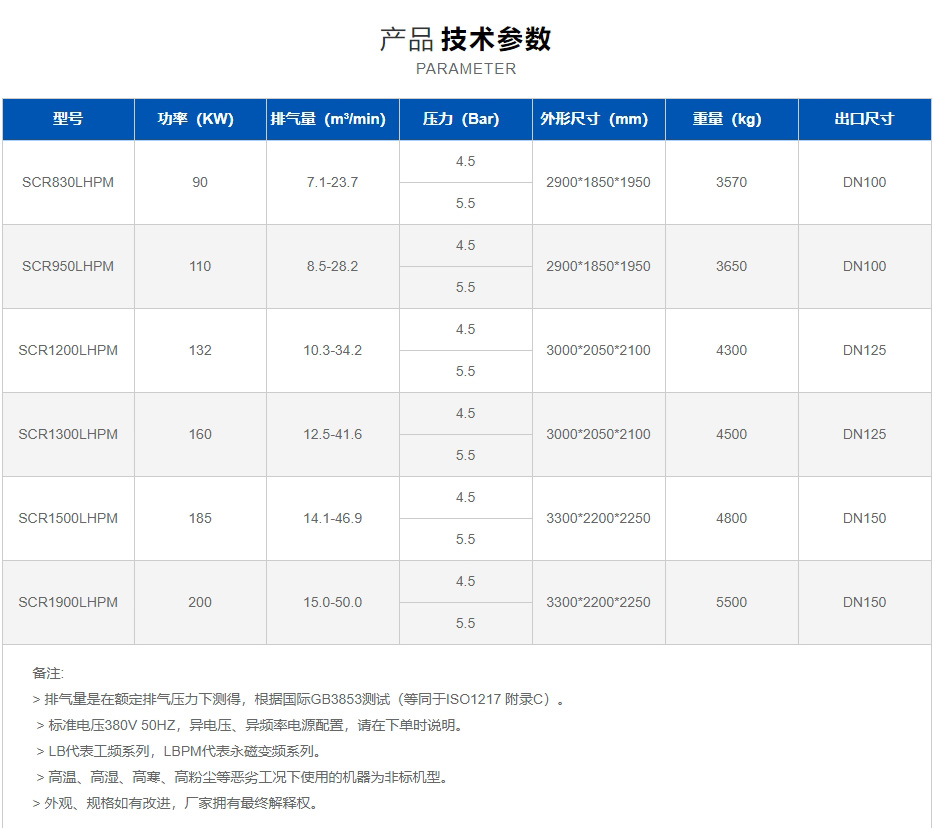
Task: Select the SCR830LHPM model cell
Action: click(68, 183)
